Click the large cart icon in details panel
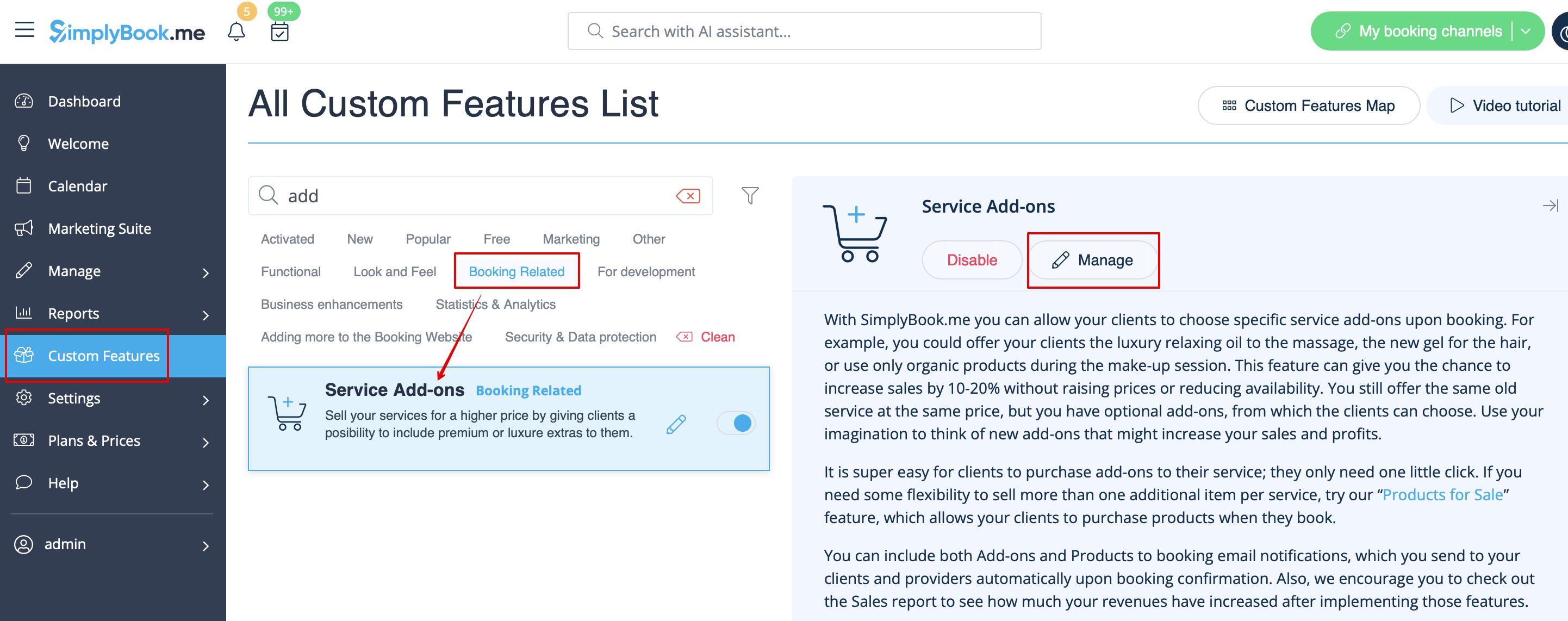This screenshot has width=1568, height=621. coord(855,234)
